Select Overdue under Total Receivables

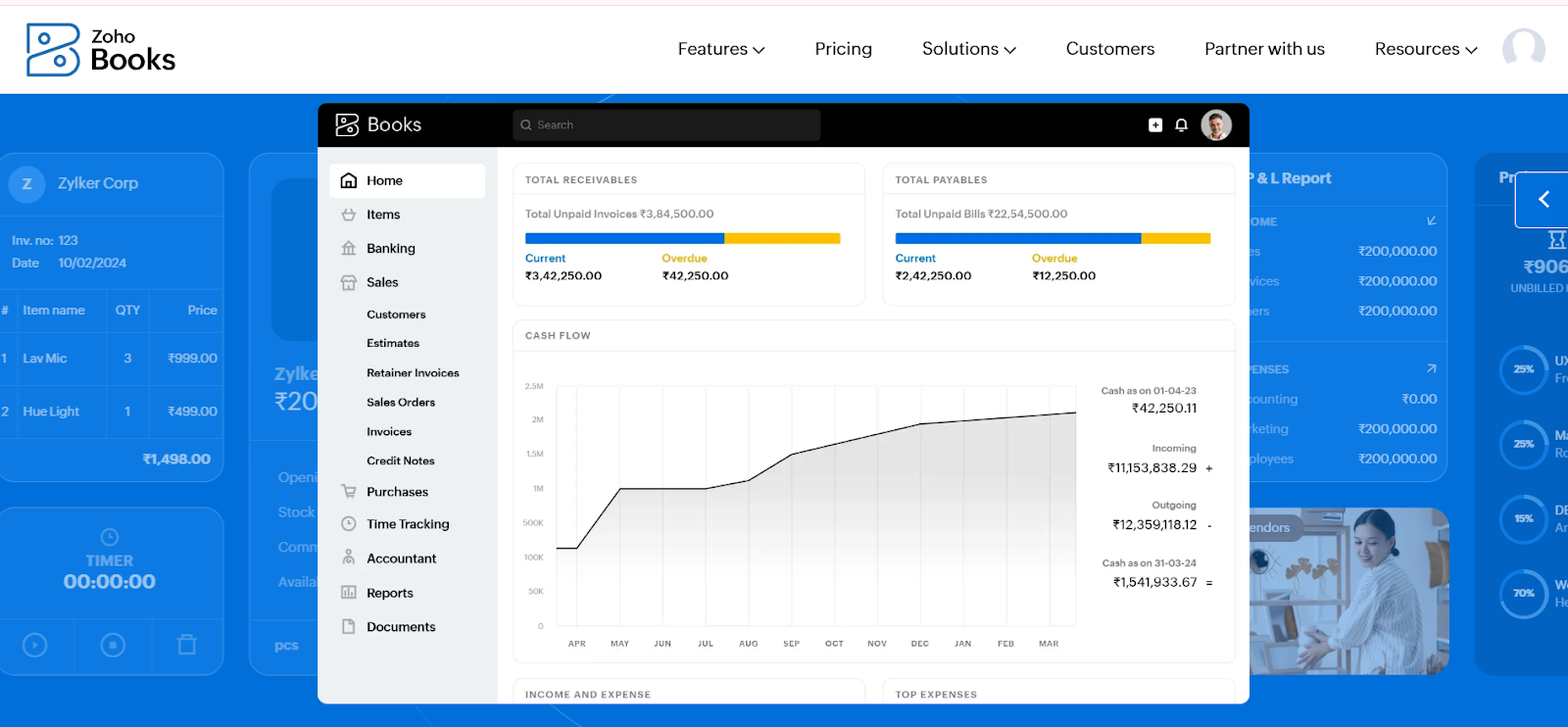coord(684,259)
